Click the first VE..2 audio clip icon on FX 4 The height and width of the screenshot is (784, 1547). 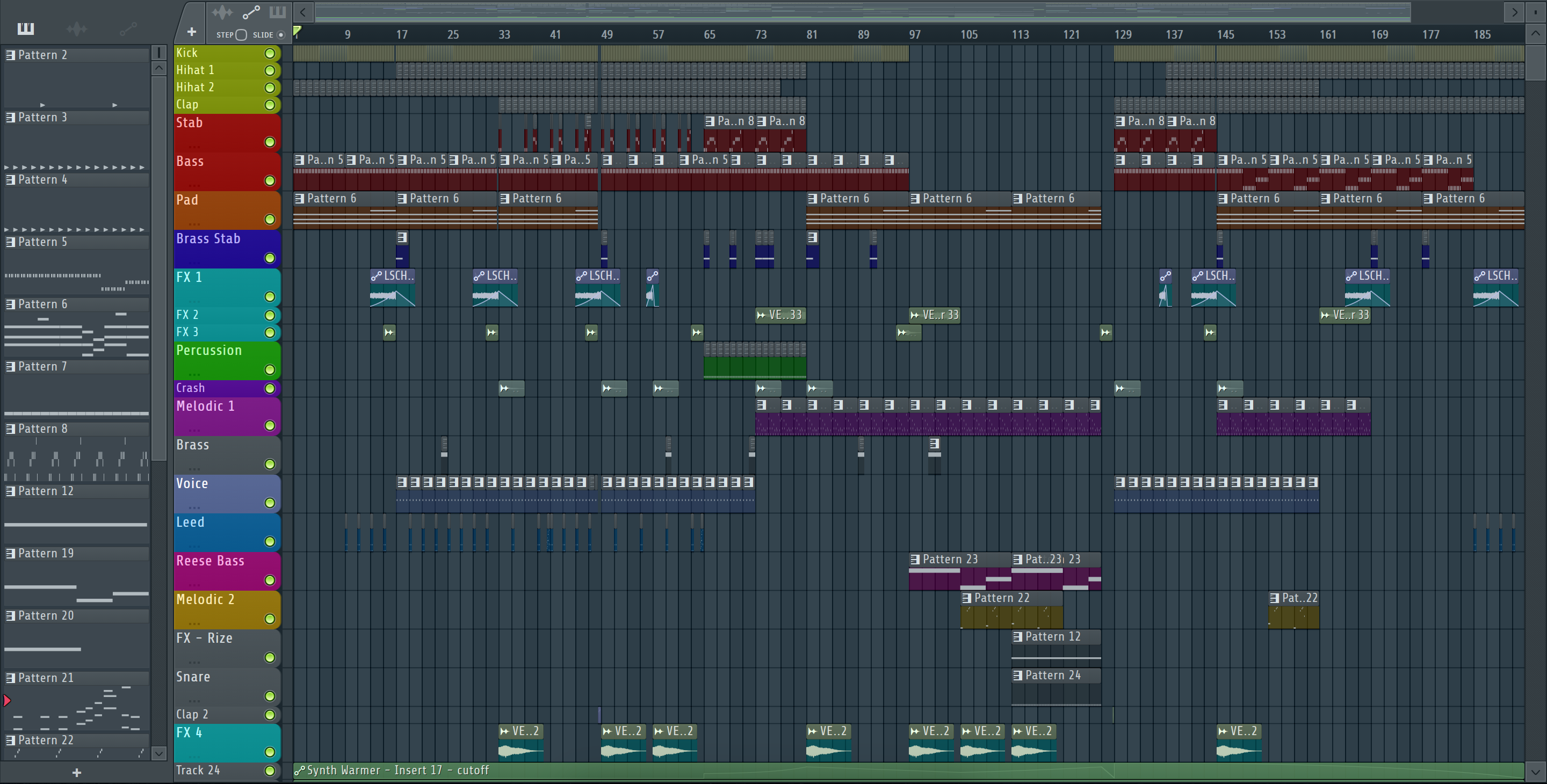(504, 731)
